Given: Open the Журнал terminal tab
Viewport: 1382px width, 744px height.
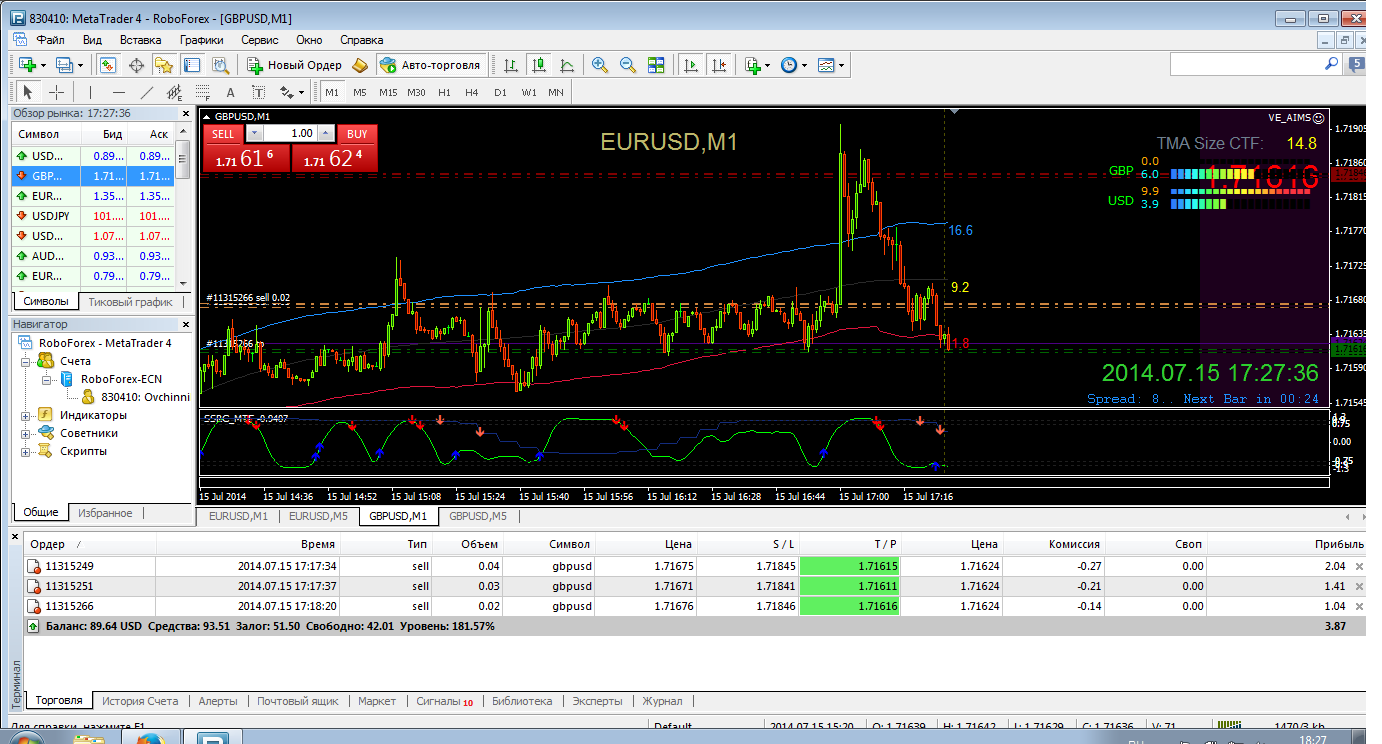Looking at the screenshot, I should [662, 701].
